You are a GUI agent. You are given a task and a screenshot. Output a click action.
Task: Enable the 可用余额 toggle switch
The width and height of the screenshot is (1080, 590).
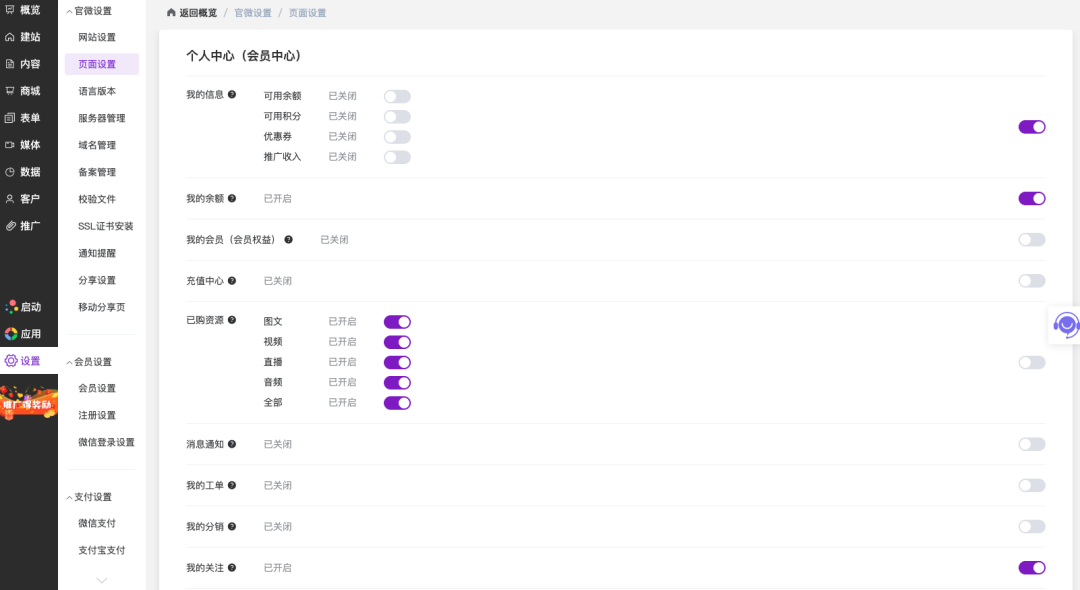[397, 97]
